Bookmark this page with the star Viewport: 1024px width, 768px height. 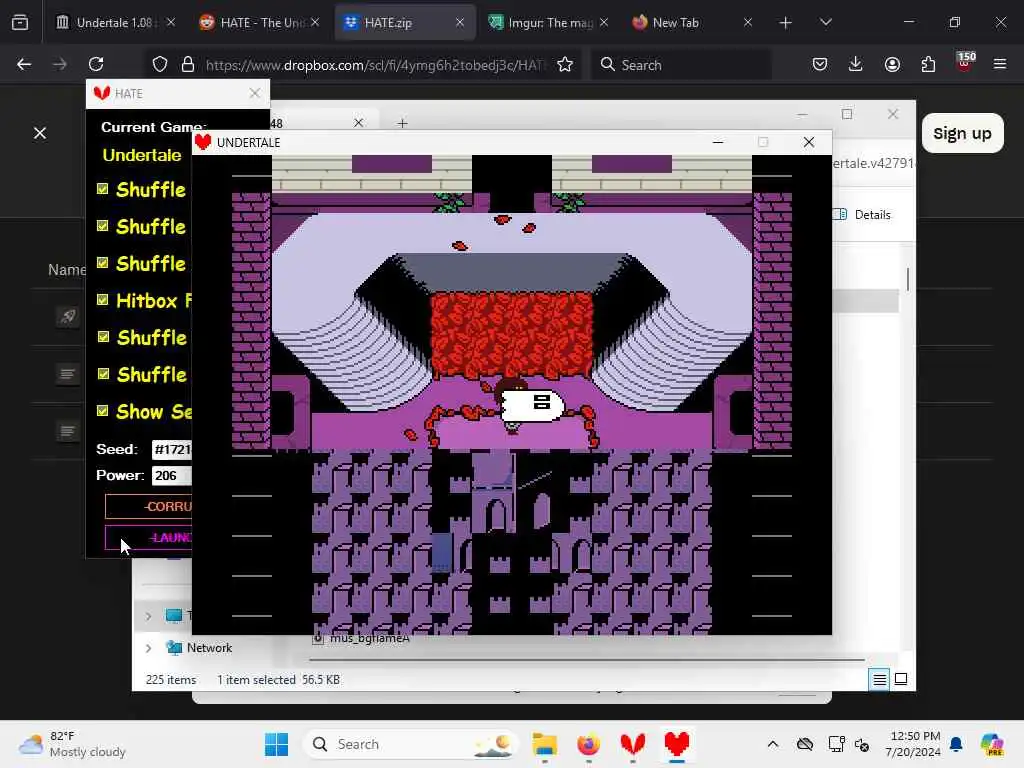[565, 65]
